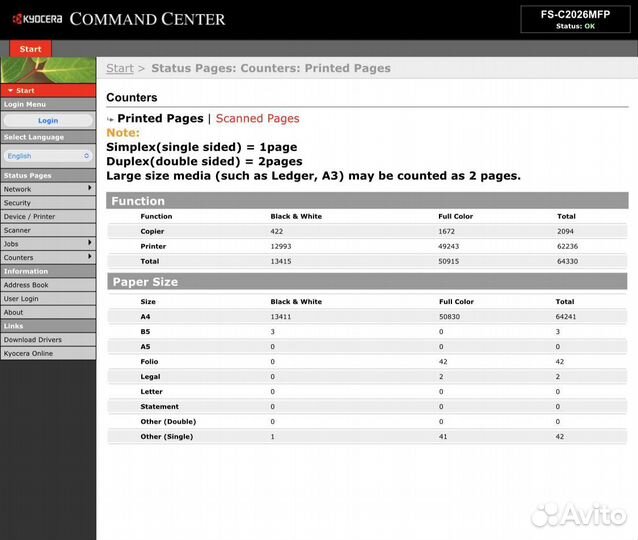Follow the Start breadcrumb link
Image resolution: width=638 pixels, height=540 pixels.
120,68
